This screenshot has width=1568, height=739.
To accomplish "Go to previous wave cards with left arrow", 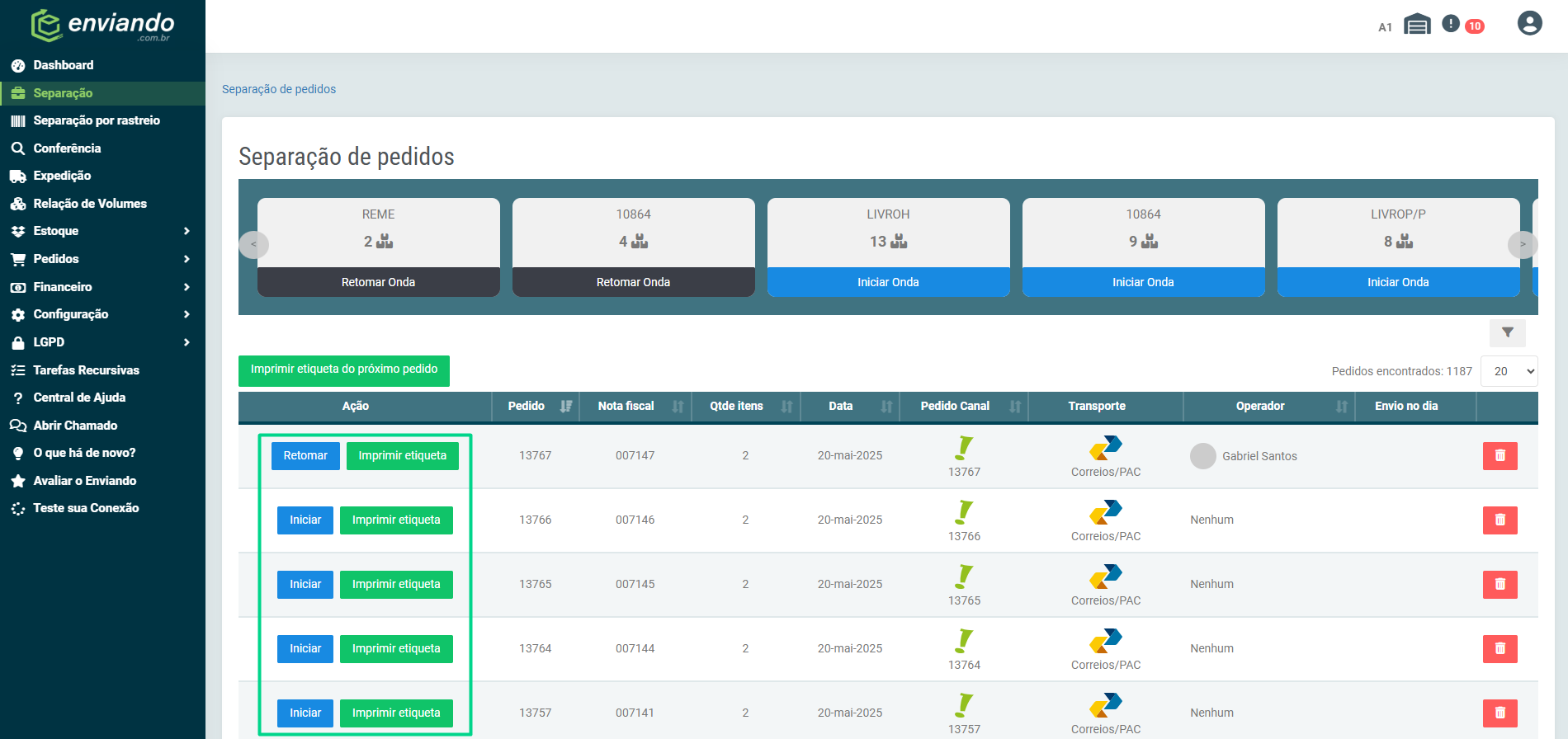I will (x=253, y=244).
